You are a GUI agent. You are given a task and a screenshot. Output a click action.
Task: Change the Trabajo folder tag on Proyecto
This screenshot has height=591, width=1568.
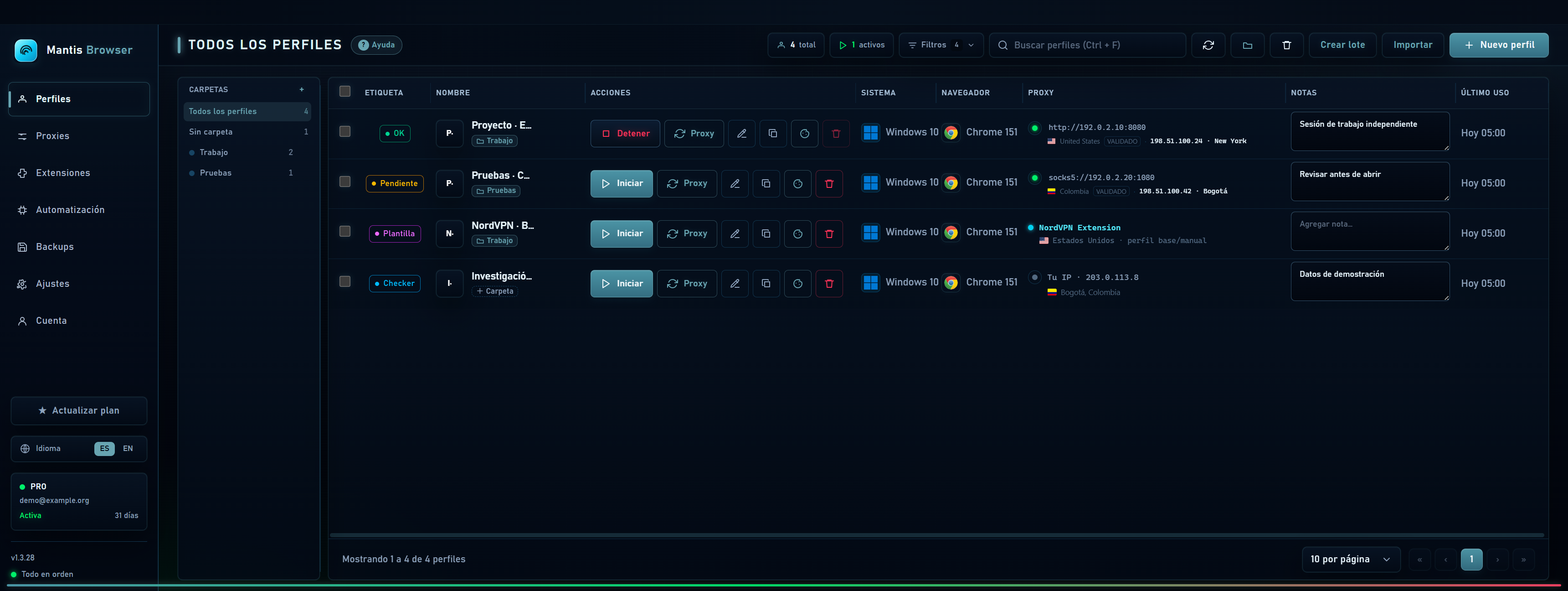495,141
